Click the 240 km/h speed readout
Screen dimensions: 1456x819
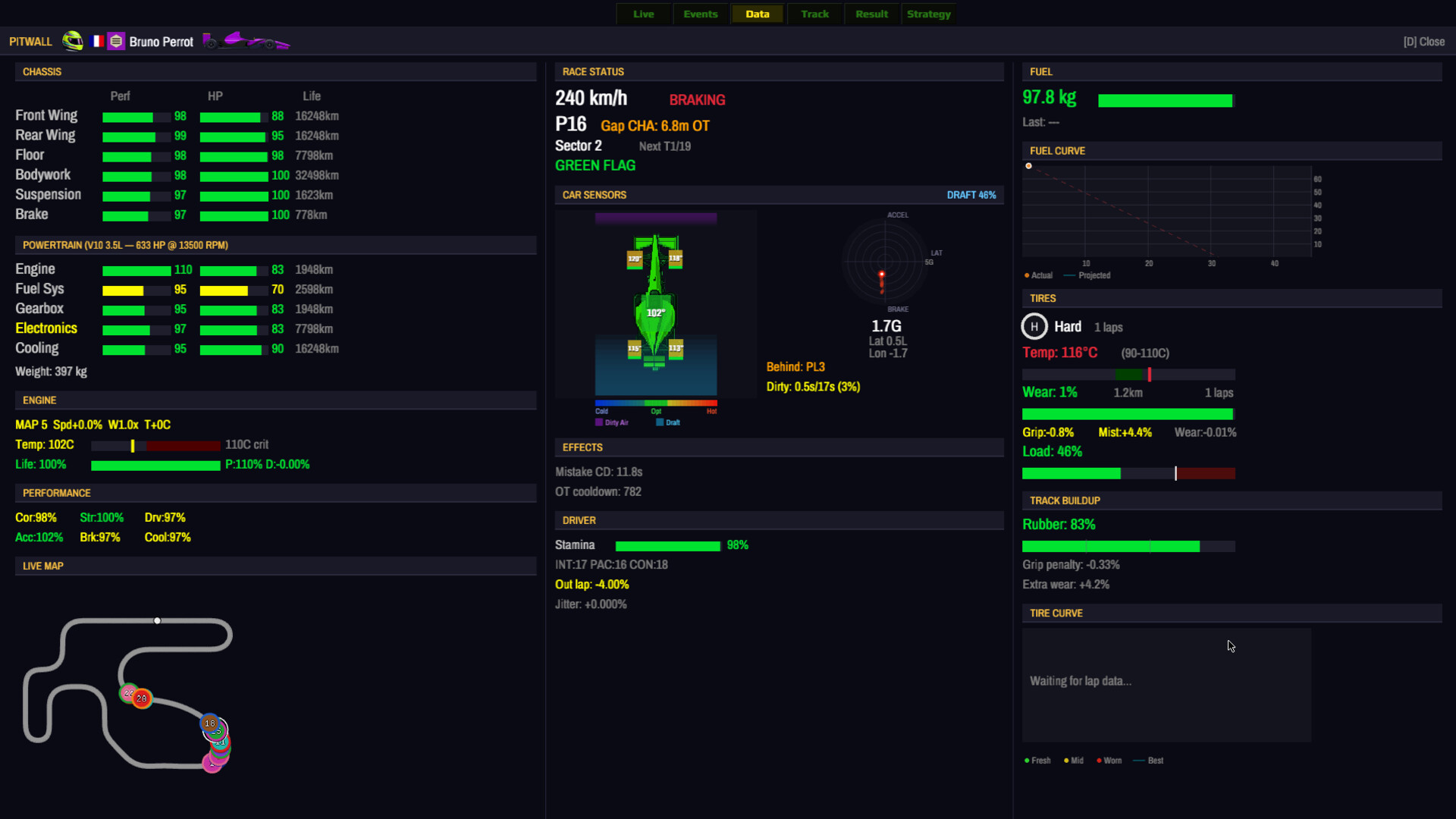tap(591, 99)
